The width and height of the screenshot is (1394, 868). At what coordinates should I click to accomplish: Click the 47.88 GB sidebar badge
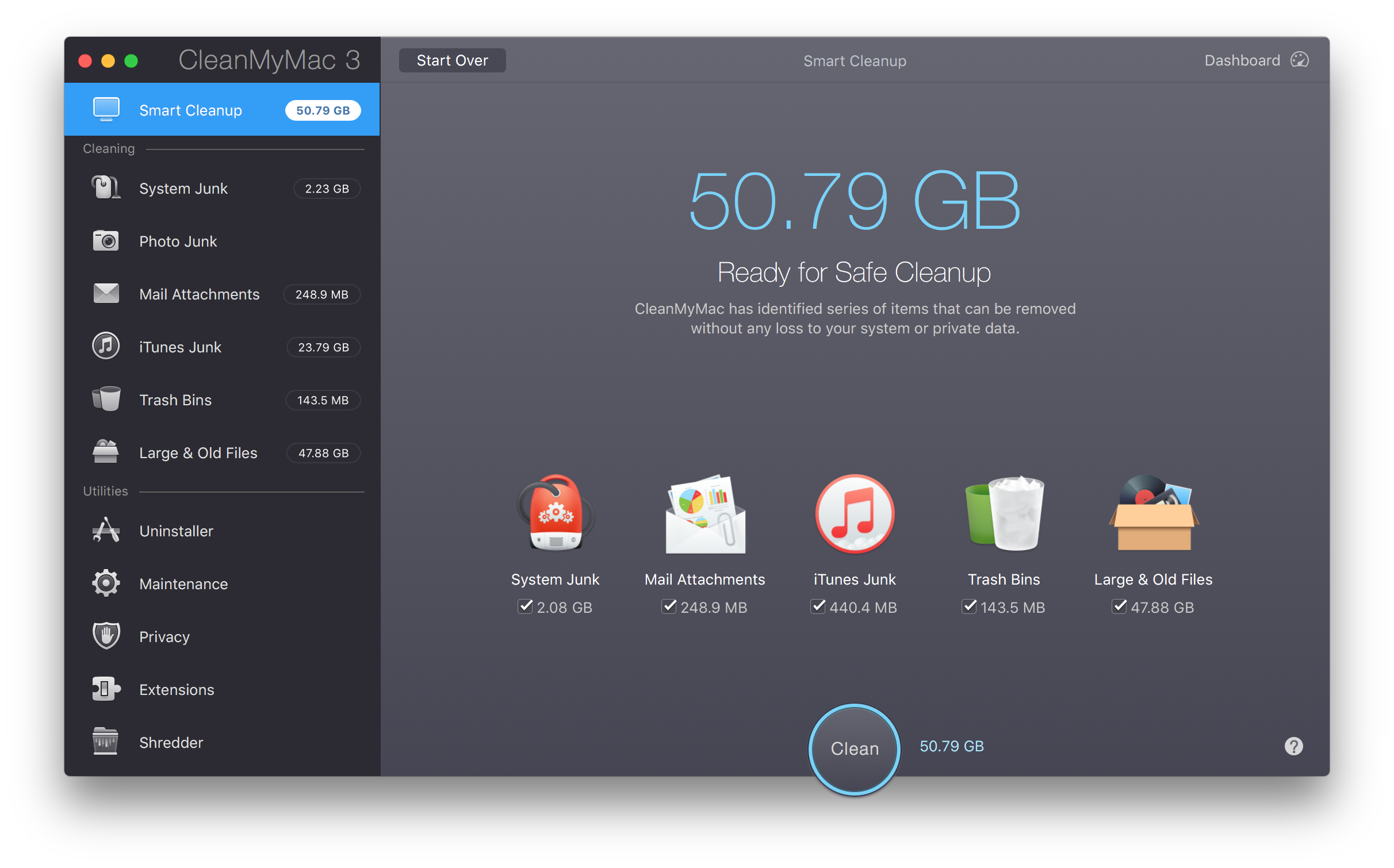pyautogui.click(x=323, y=452)
